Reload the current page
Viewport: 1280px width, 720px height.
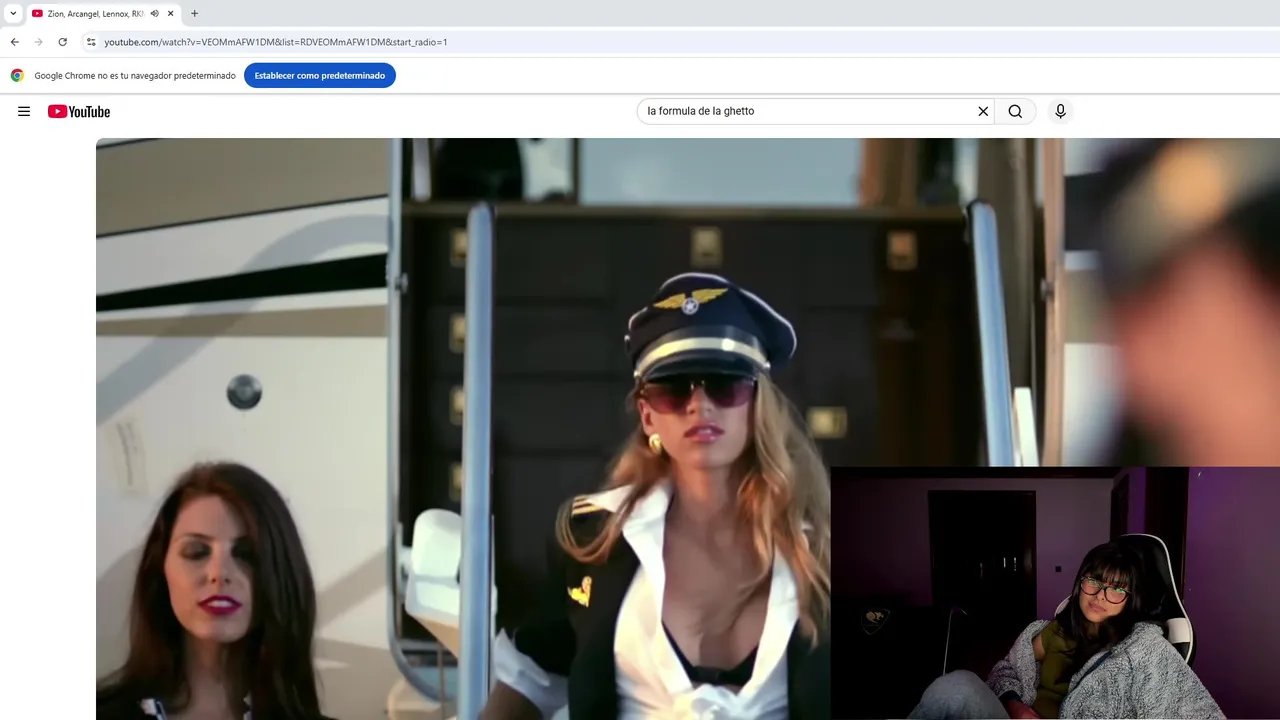(x=62, y=42)
